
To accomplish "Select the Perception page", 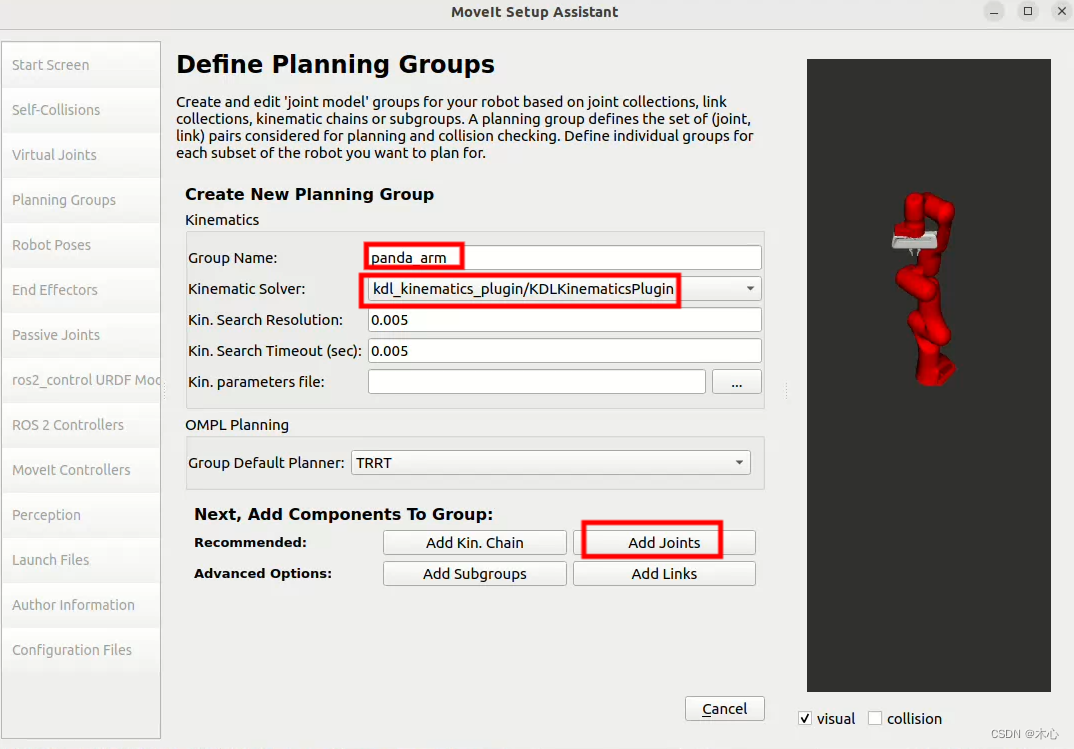I will [x=81, y=515].
